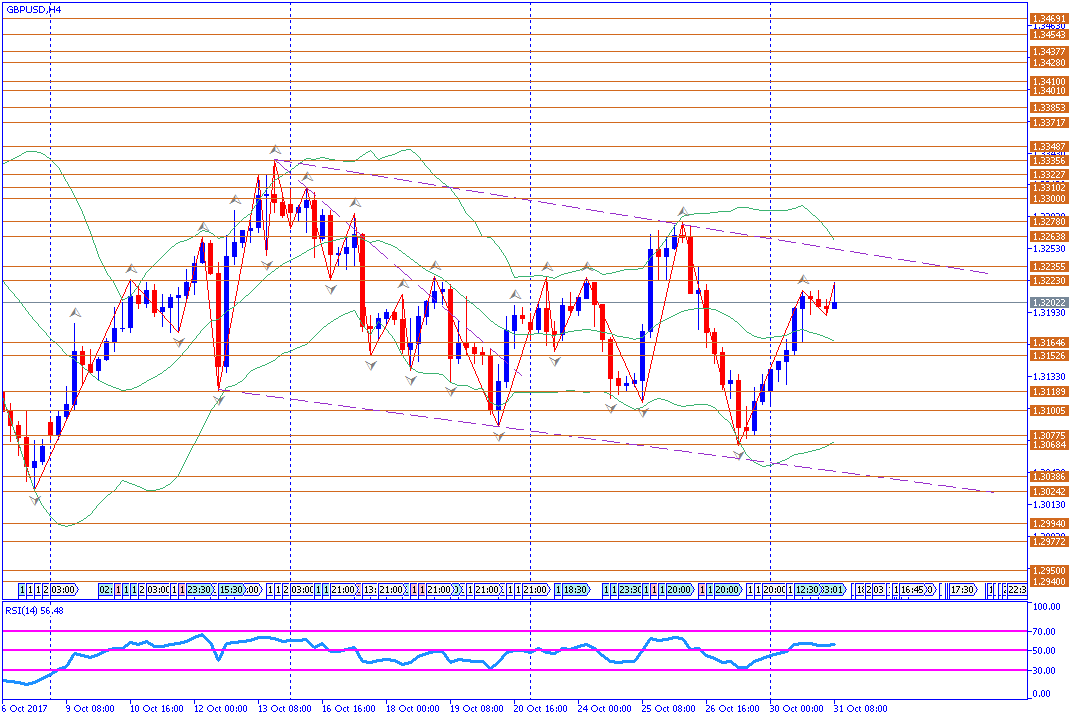The width and height of the screenshot is (1080, 720).
Task: Click the 1.29940 price level label
Action: click(1047, 523)
